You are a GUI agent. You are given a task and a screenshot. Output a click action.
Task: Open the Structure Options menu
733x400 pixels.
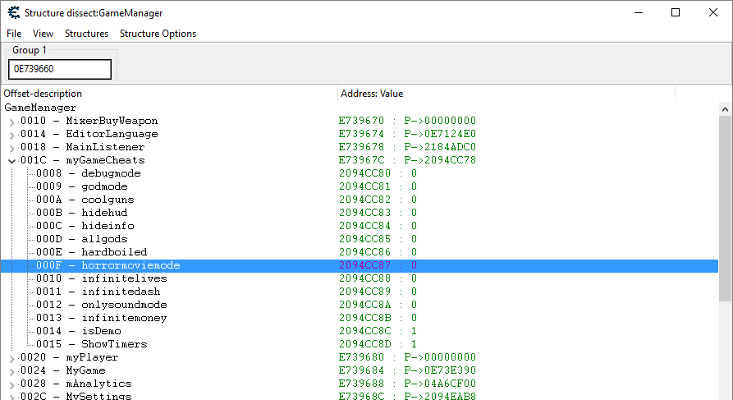click(158, 33)
